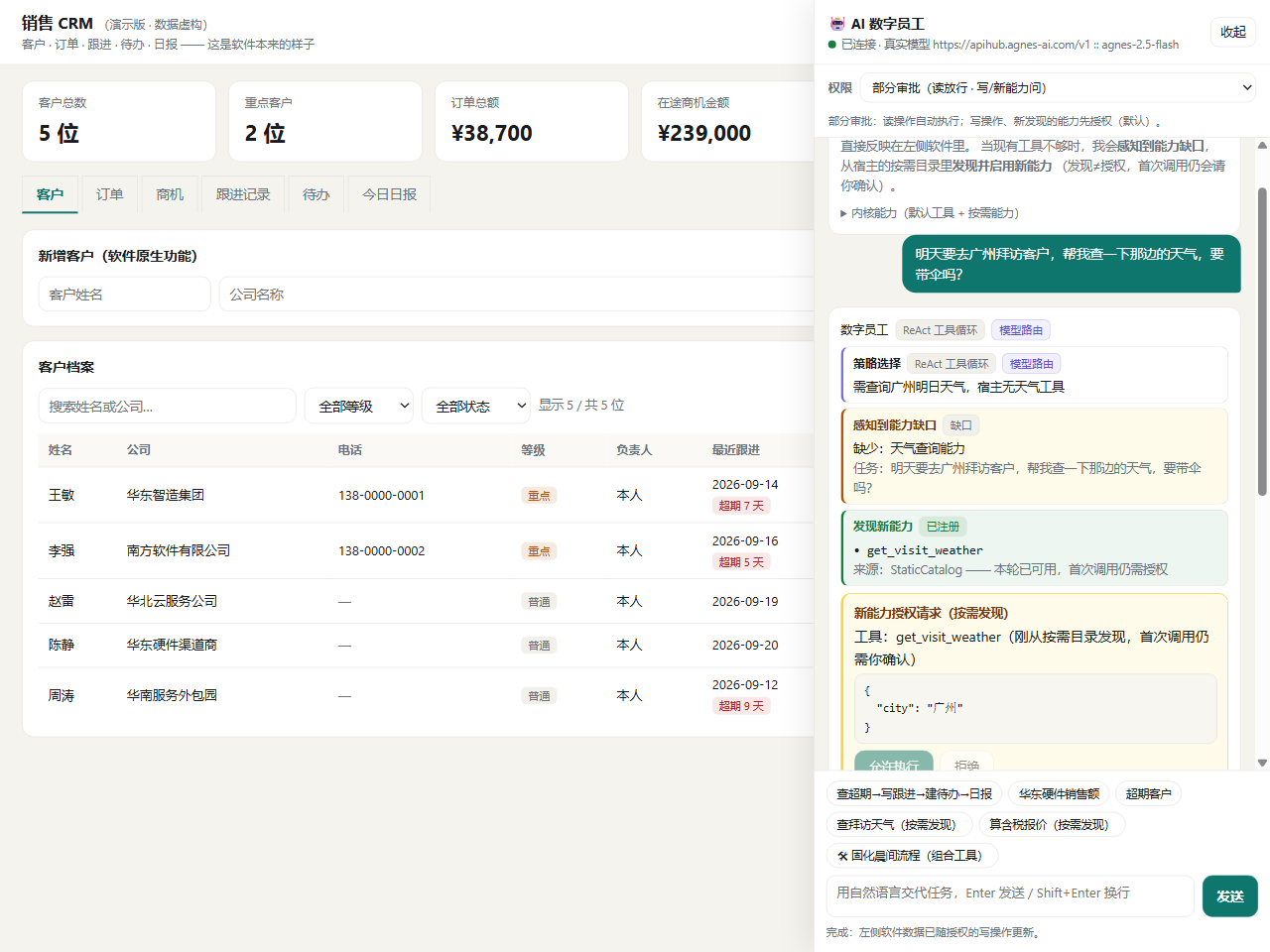Click the AI task message input box

pyautogui.click(x=1010, y=895)
